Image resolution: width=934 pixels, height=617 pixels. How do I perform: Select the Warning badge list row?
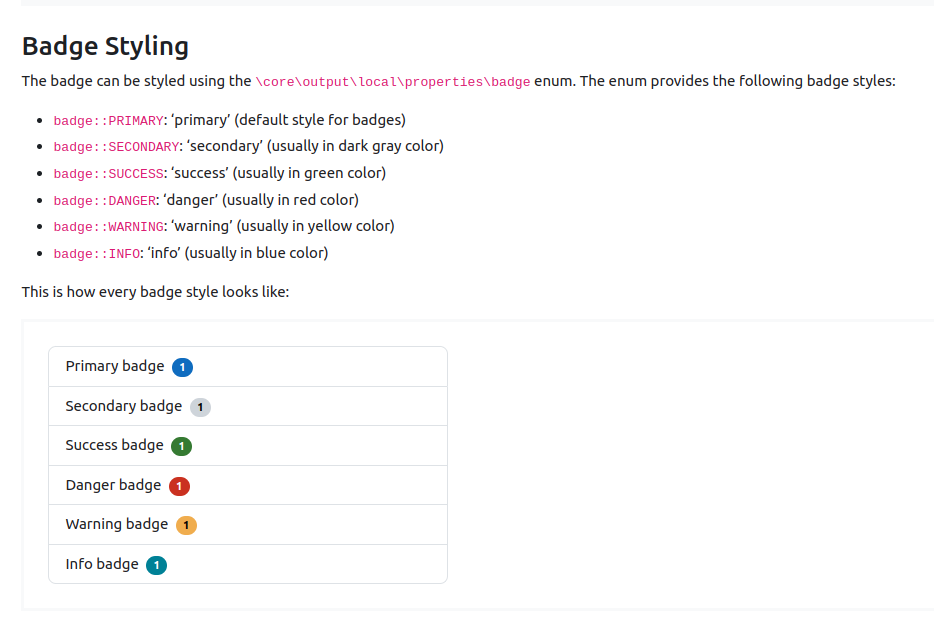pos(248,525)
